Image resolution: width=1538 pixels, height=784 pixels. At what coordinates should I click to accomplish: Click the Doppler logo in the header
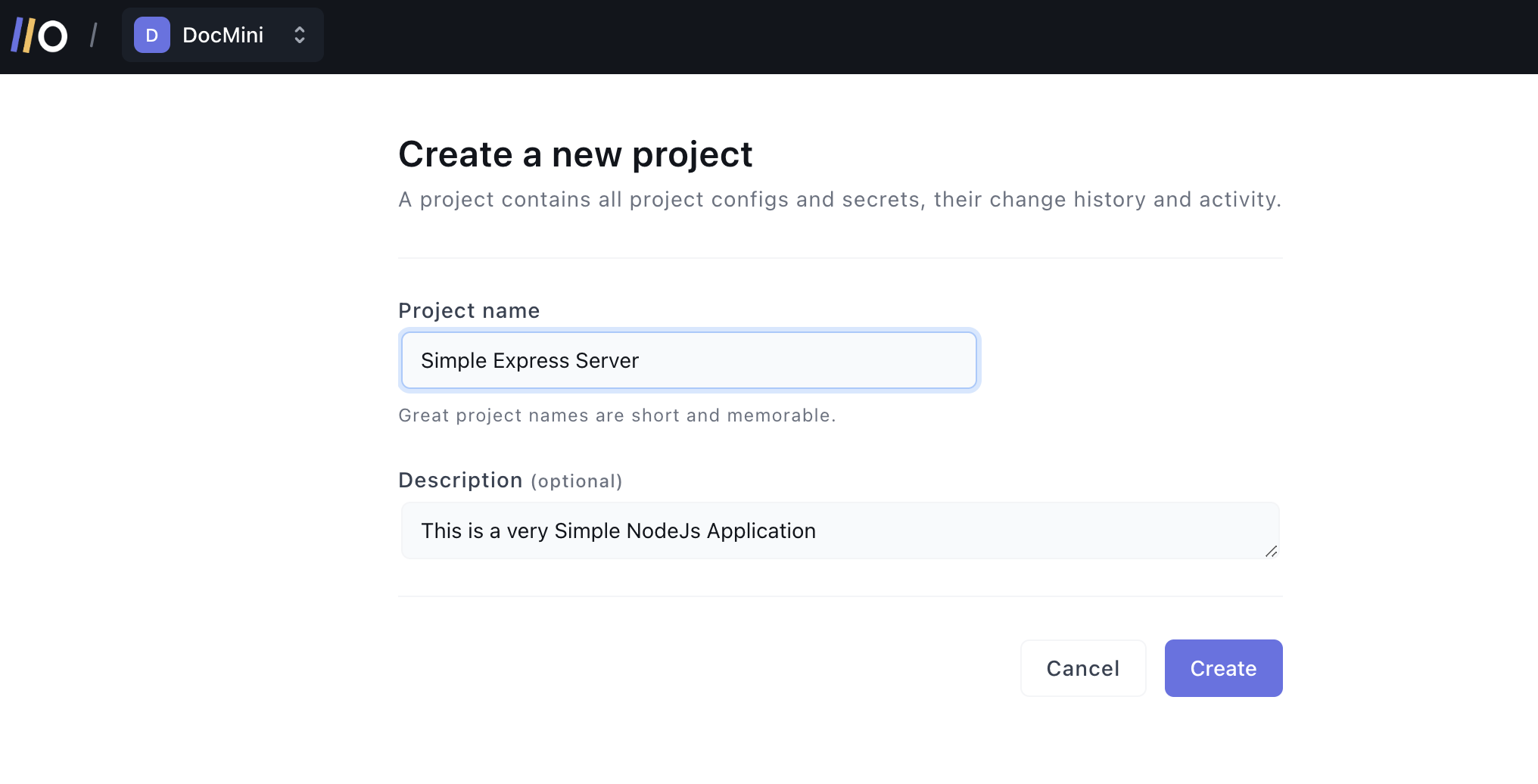click(x=39, y=36)
